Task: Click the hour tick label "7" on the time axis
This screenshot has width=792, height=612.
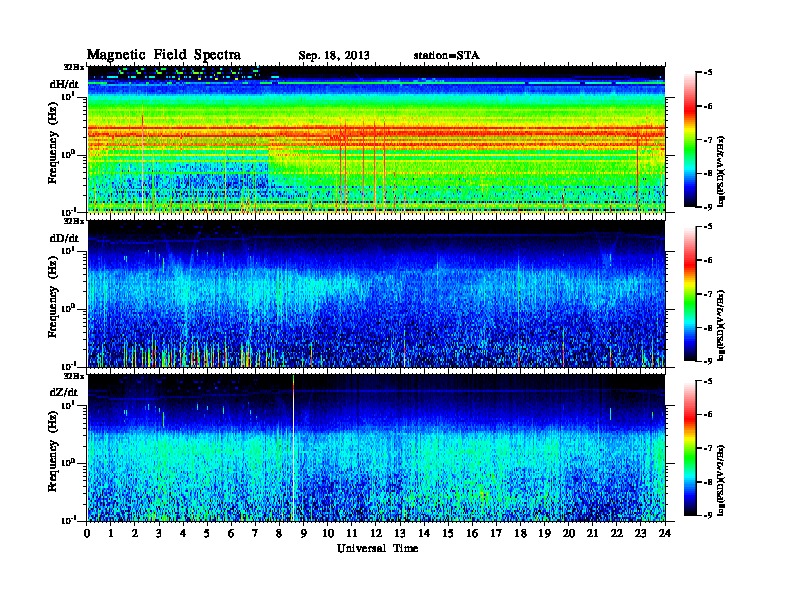Action: [x=256, y=533]
